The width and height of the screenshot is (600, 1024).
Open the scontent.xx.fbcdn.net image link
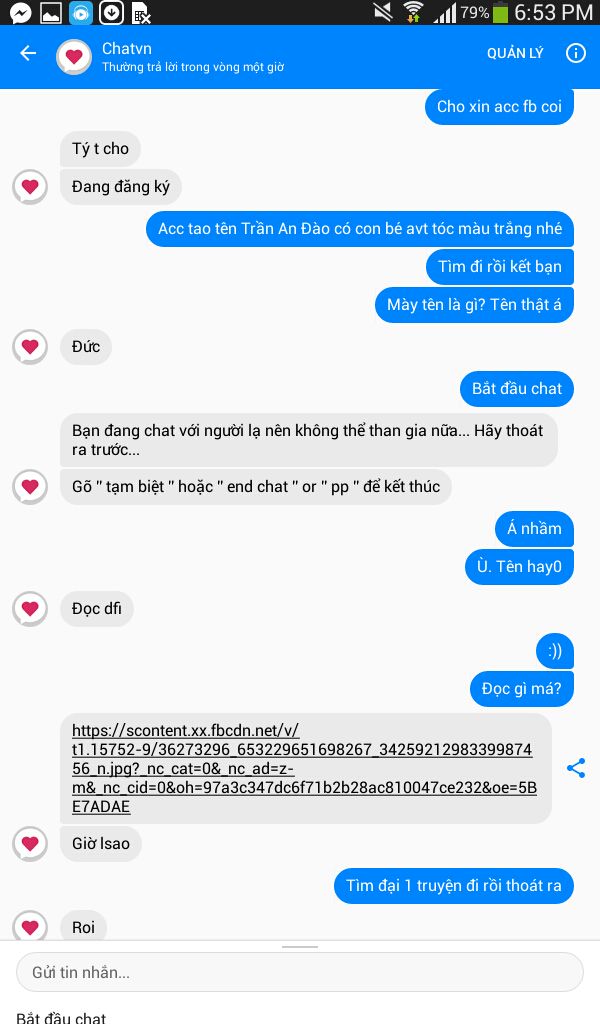(306, 768)
